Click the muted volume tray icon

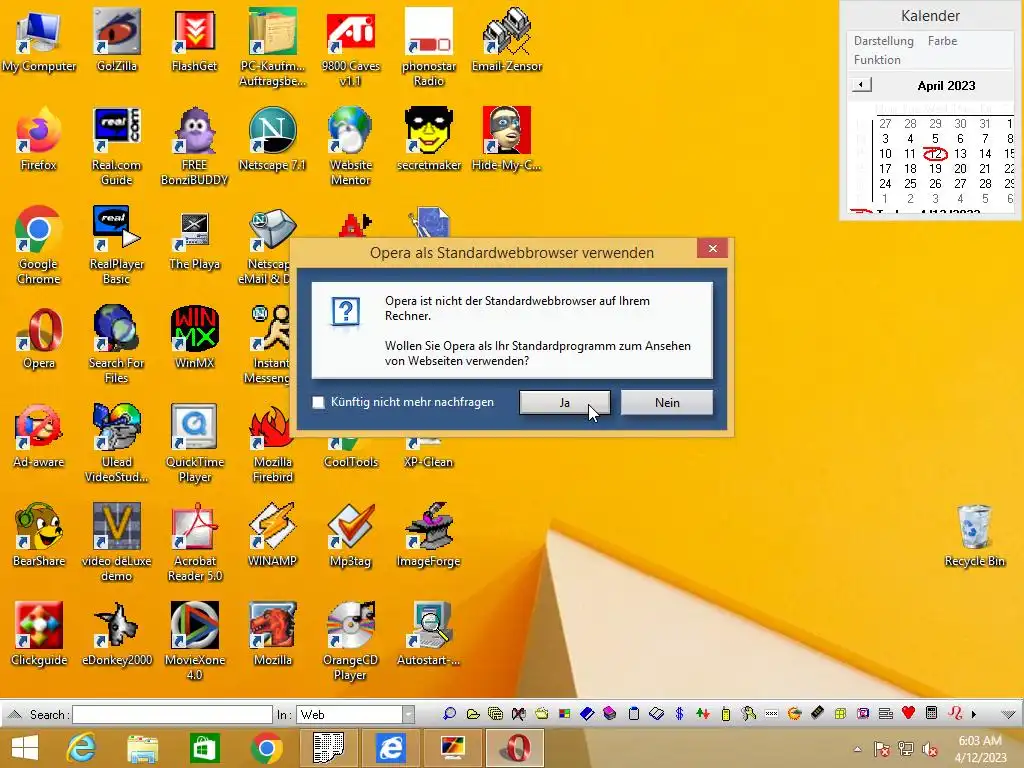(x=929, y=749)
